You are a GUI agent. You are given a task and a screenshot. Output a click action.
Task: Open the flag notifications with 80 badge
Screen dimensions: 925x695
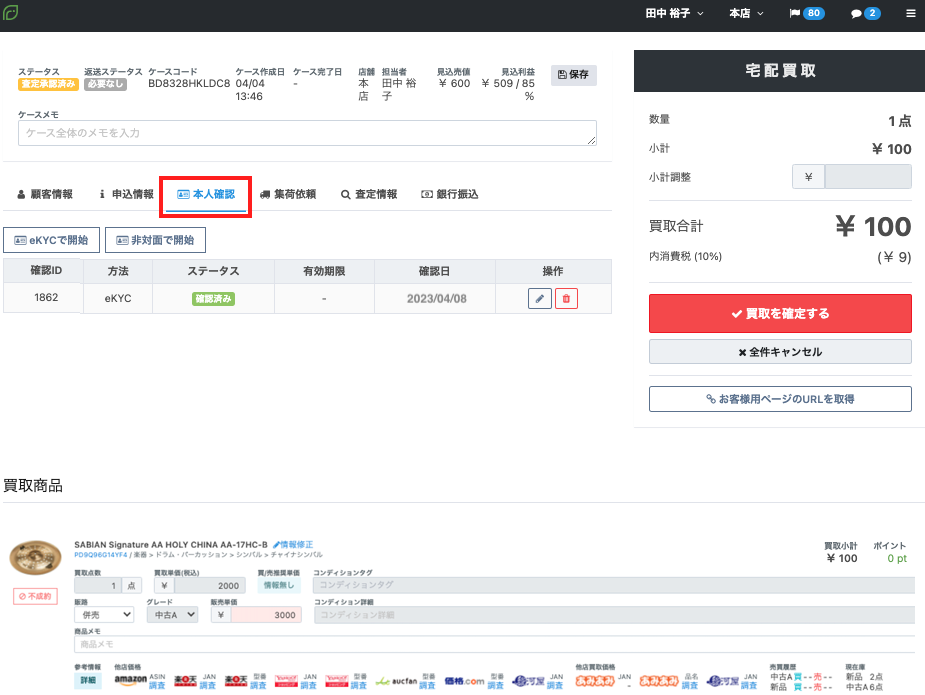806,13
